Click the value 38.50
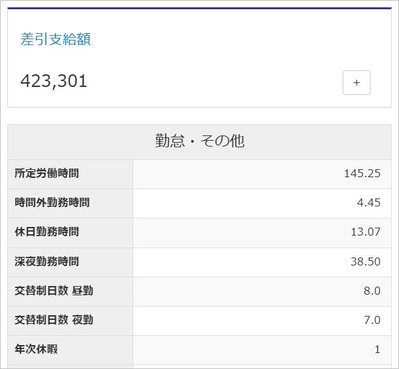This screenshot has width=399, height=369. pyautogui.click(x=366, y=261)
